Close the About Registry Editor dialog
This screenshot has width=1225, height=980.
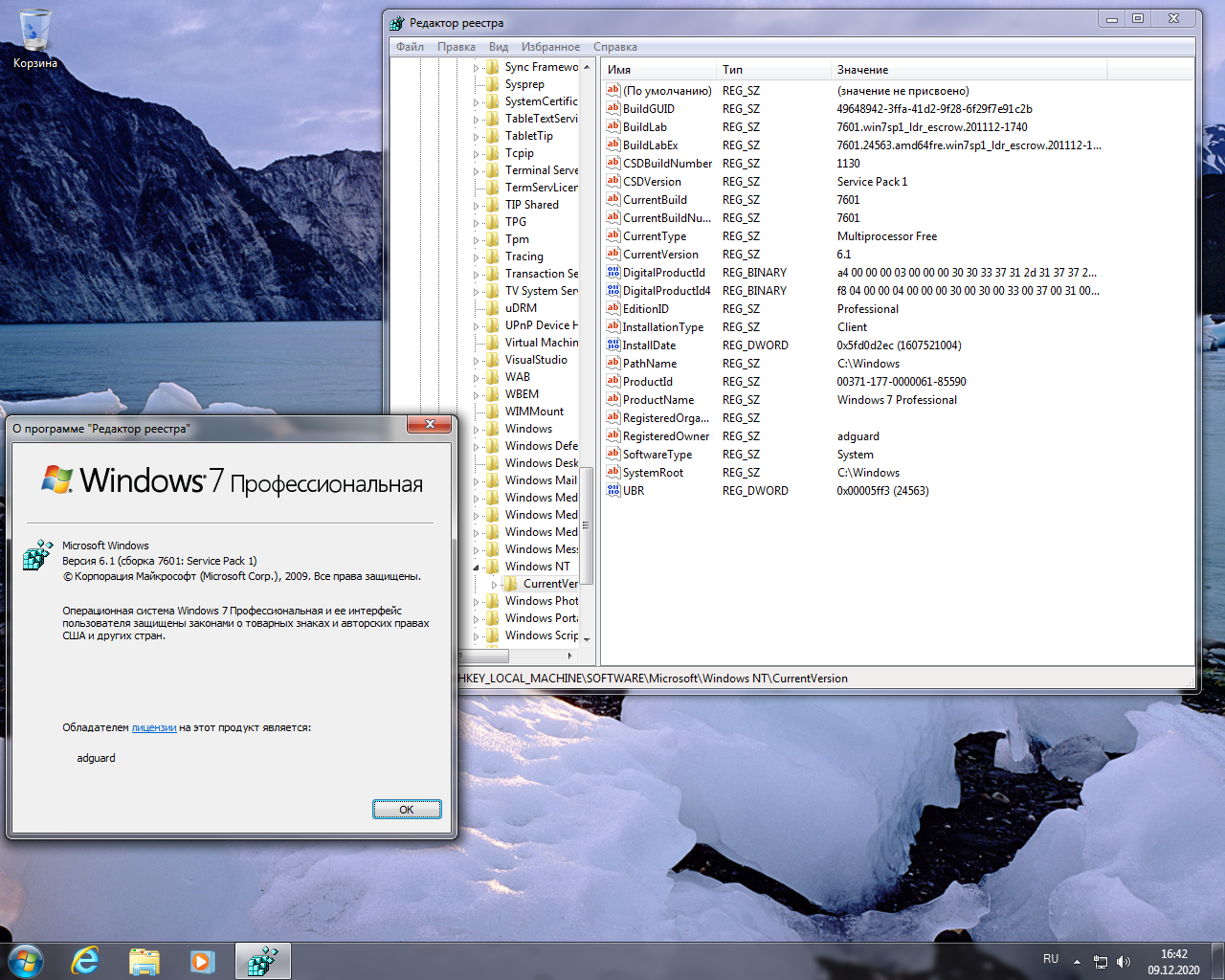pos(430,424)
